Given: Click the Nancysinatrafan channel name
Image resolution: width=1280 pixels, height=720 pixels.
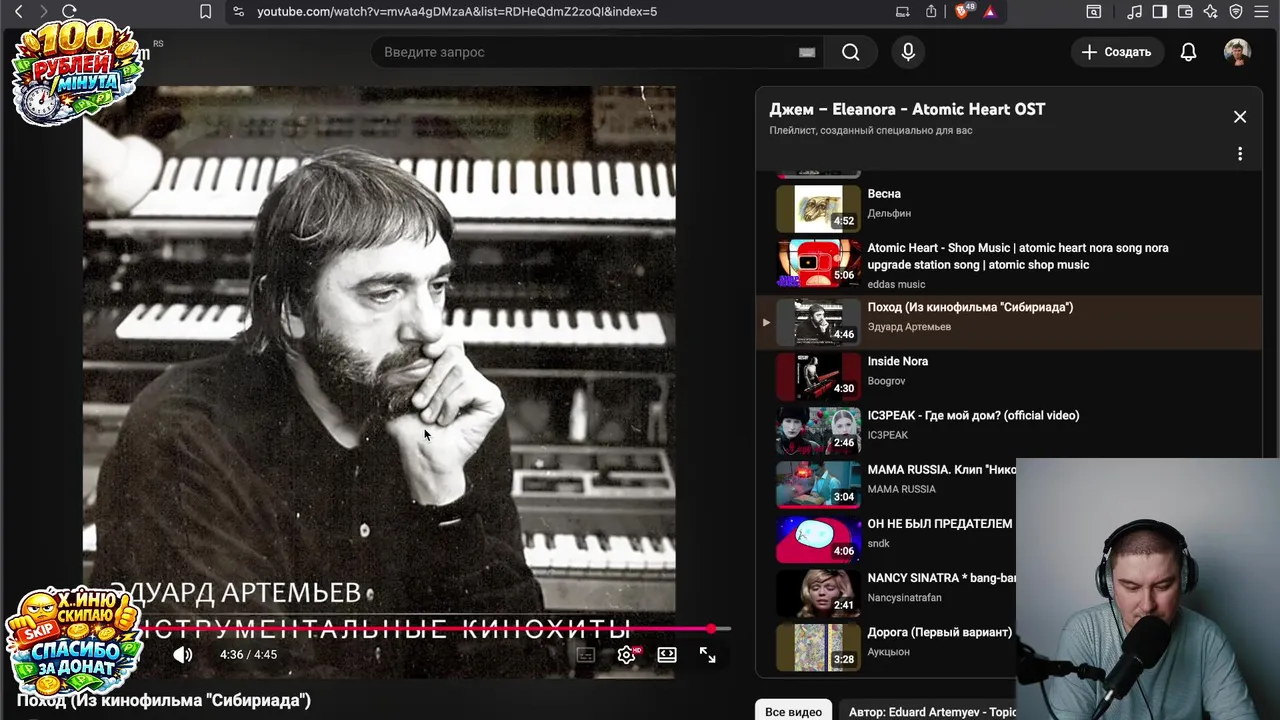Looking at the screenshot, I should click(904, 598).
